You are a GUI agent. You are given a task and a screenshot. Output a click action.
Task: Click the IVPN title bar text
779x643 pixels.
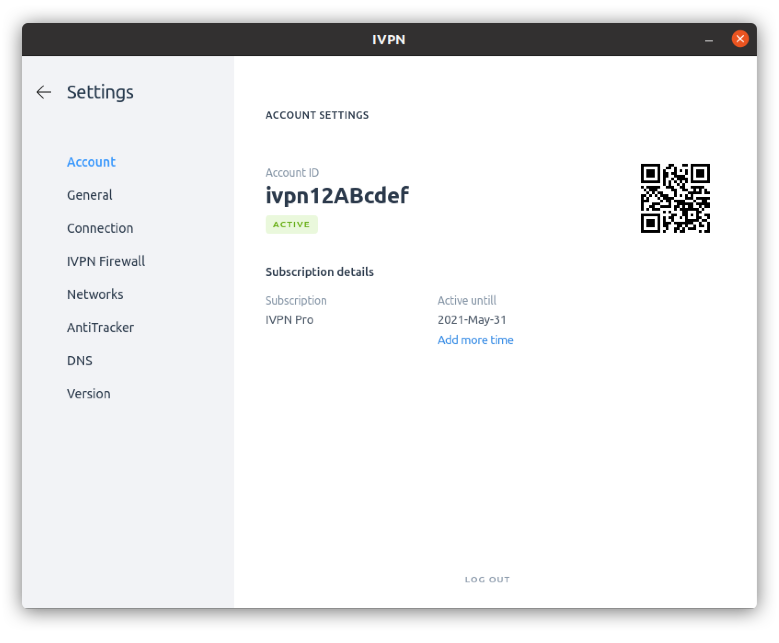pos(389,40)
